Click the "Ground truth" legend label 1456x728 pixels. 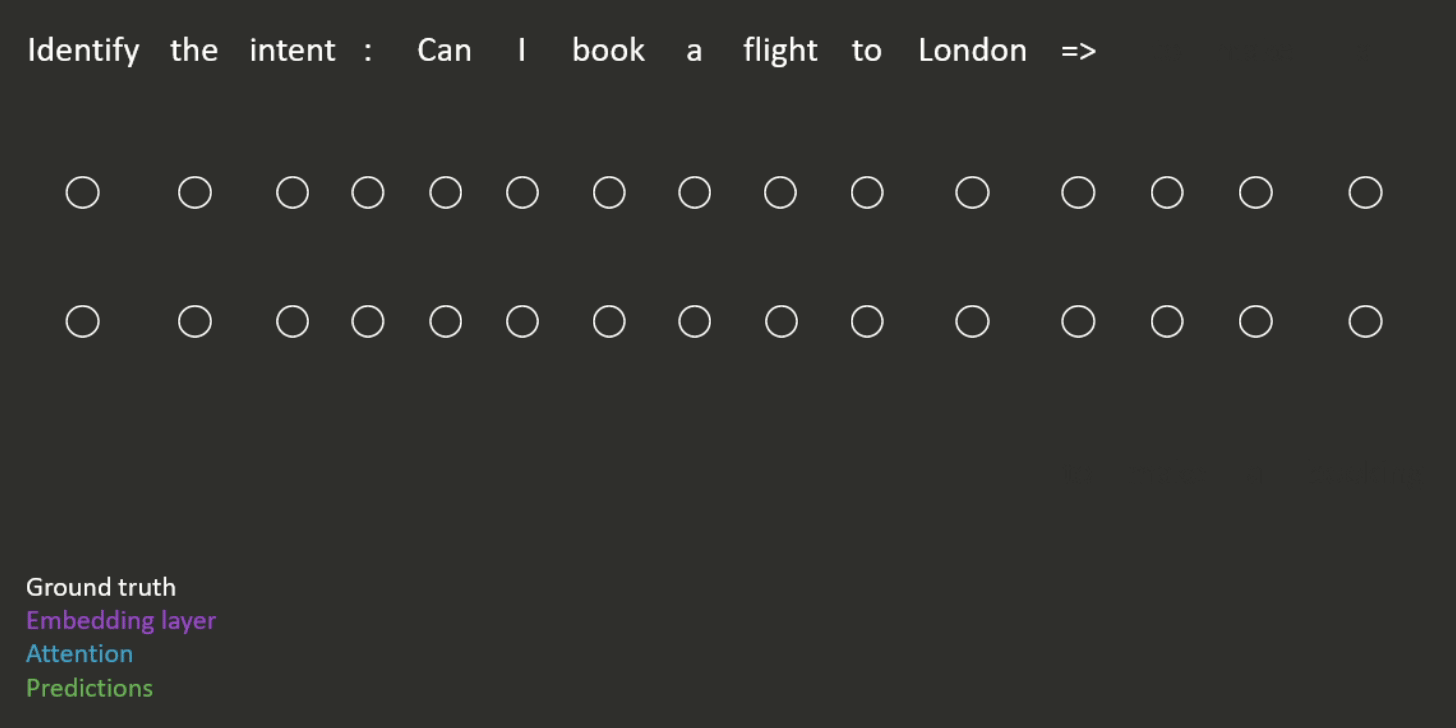101,587
